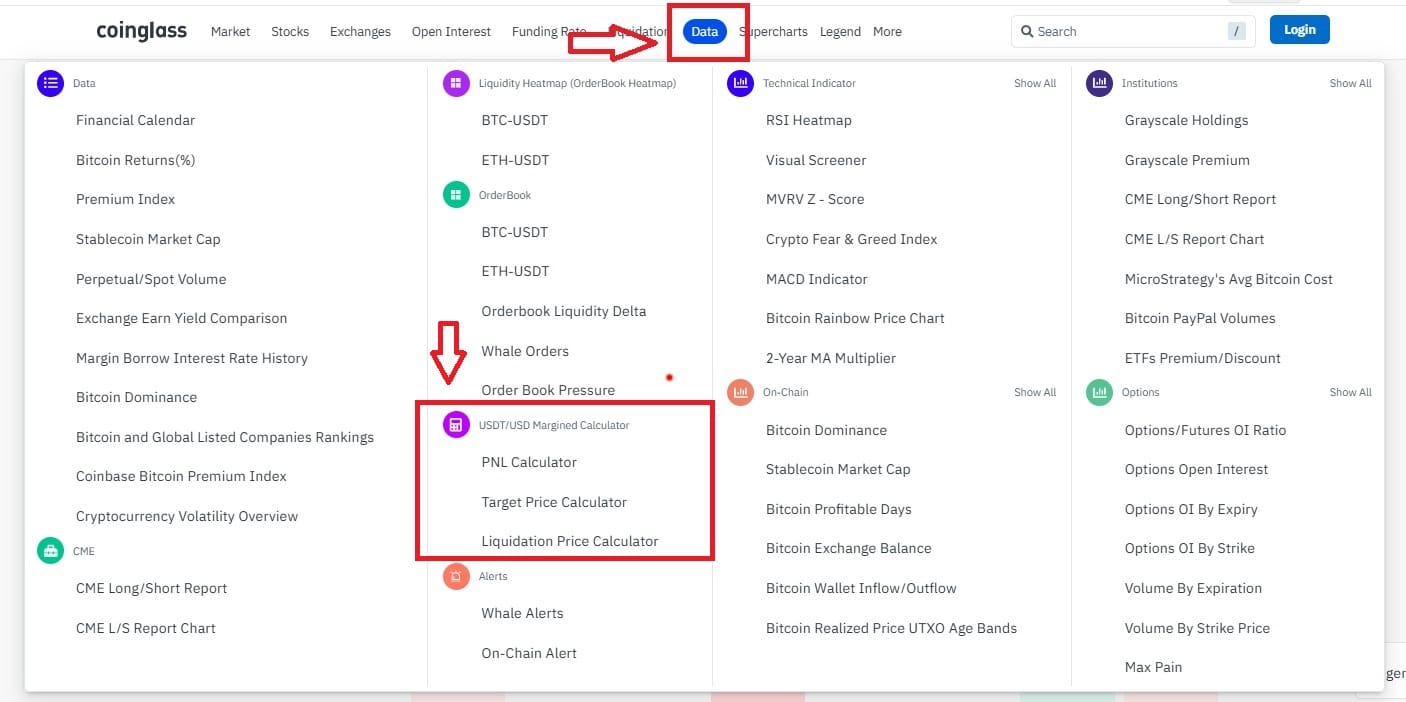Open Exchange Earn Yield Comparison

181,318
